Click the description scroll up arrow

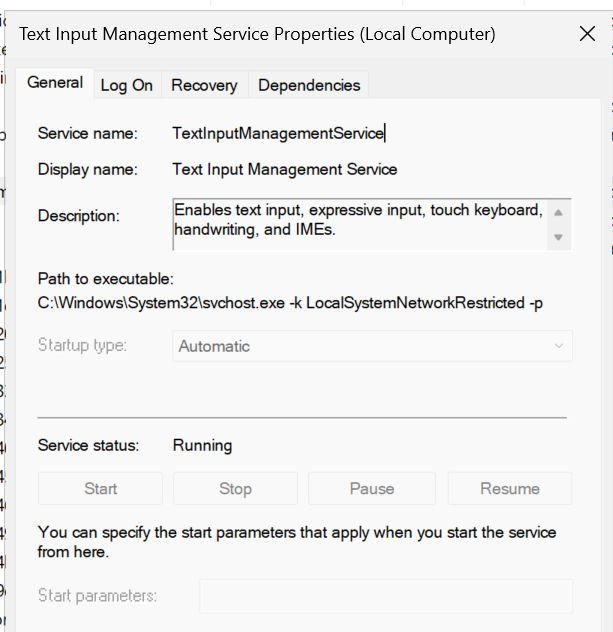(x=558, y=212)
